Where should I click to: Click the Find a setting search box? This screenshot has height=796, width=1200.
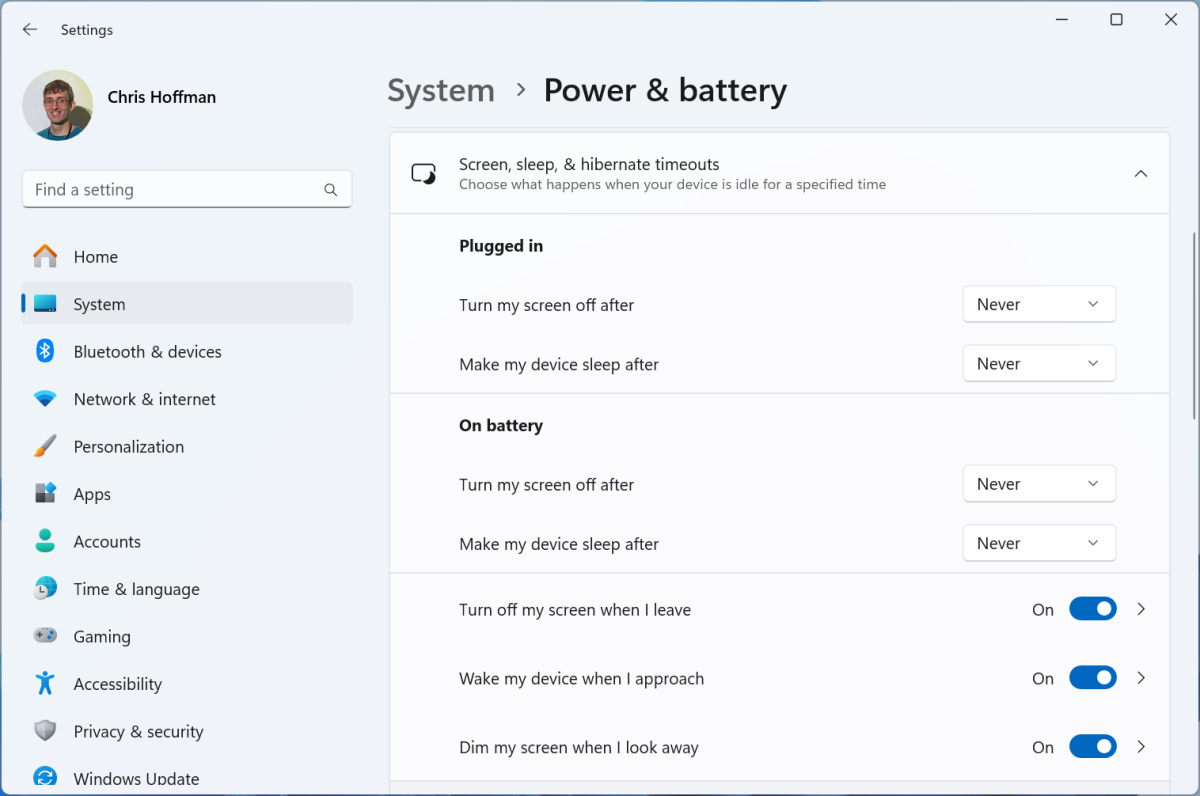[175, 190]
